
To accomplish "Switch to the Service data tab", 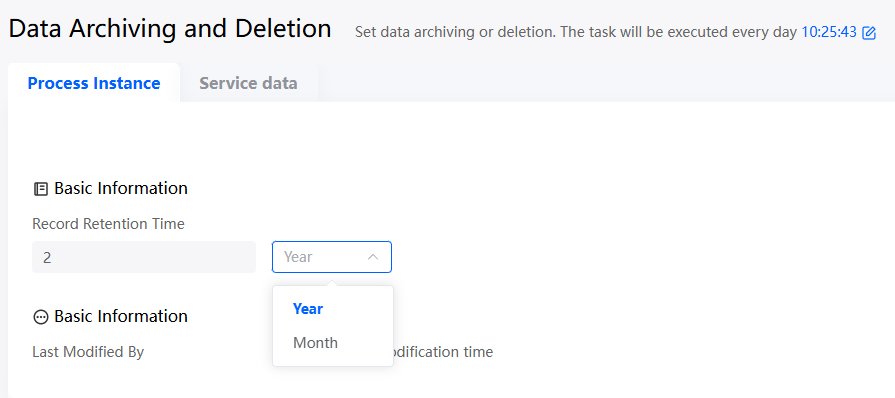I will point(248,83).
